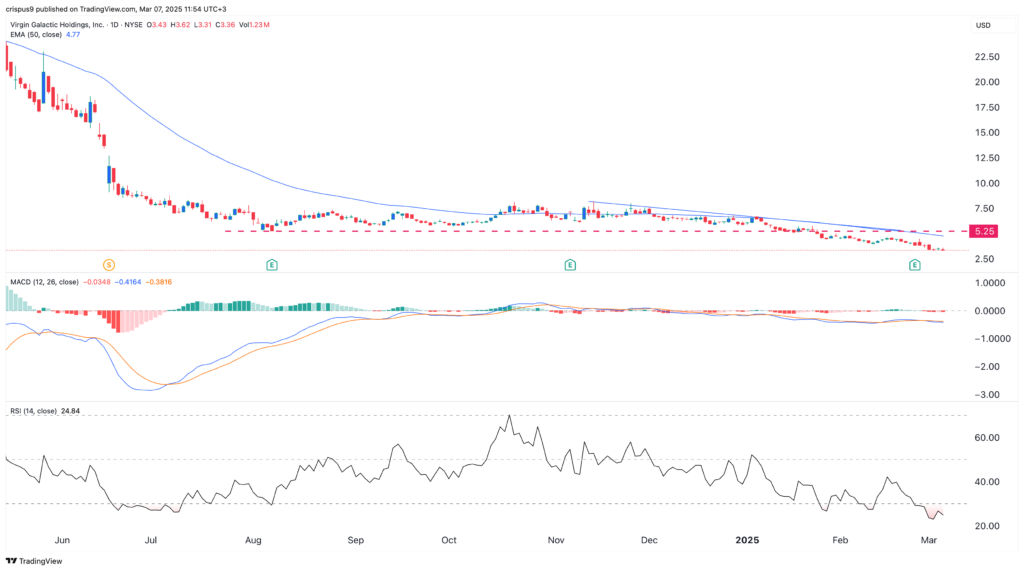Click the Jun label on time axis
This screenshot has width=1024, height=571.
tap(62, 540)
